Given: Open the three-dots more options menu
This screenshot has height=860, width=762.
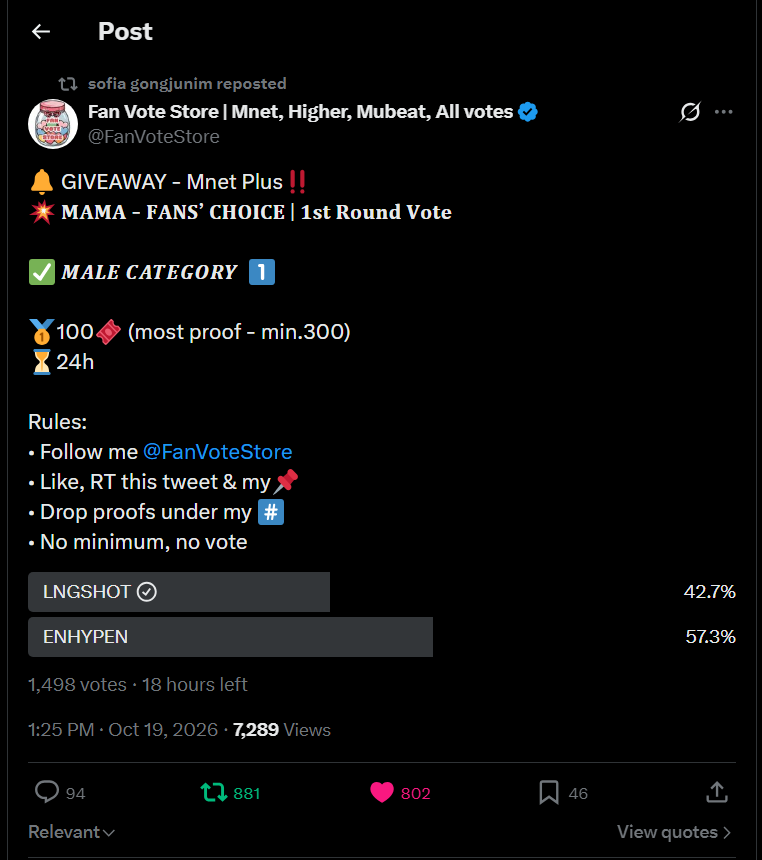Looking at the screenshot, I should tap(724, 112).
